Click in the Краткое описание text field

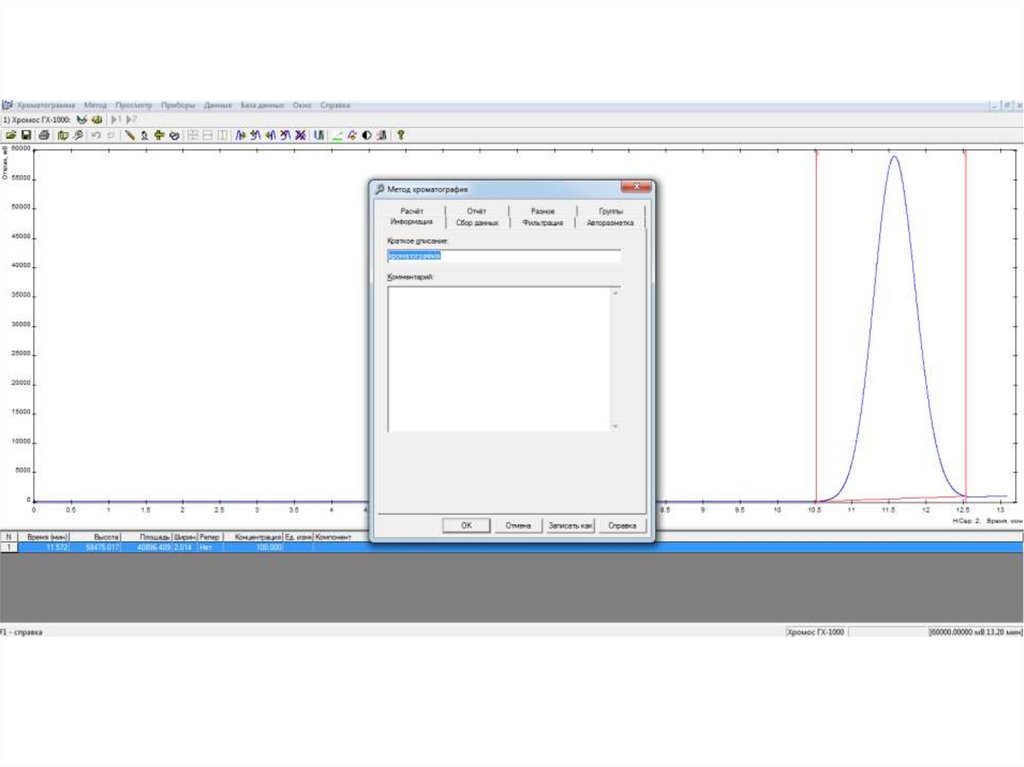click(x=504, y=256)
